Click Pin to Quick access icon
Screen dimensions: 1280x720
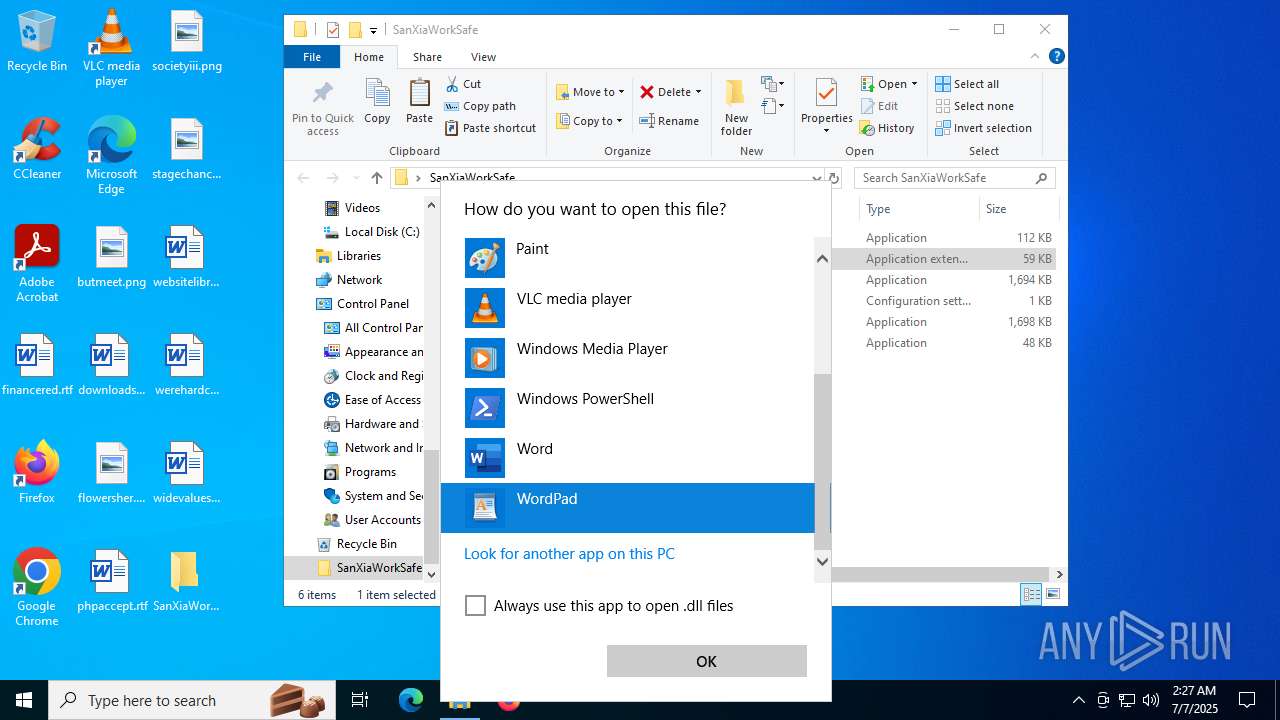(x=323, y=108)
